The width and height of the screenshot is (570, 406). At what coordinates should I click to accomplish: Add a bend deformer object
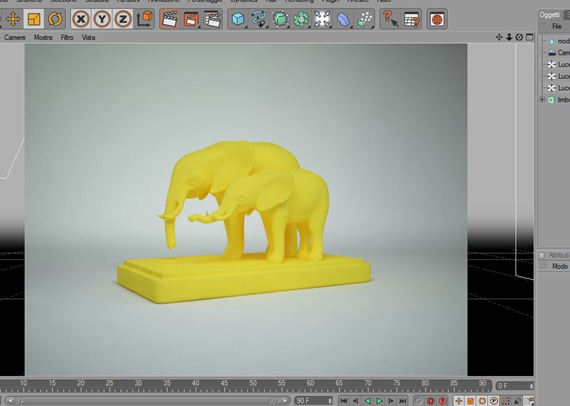[343, 19]
